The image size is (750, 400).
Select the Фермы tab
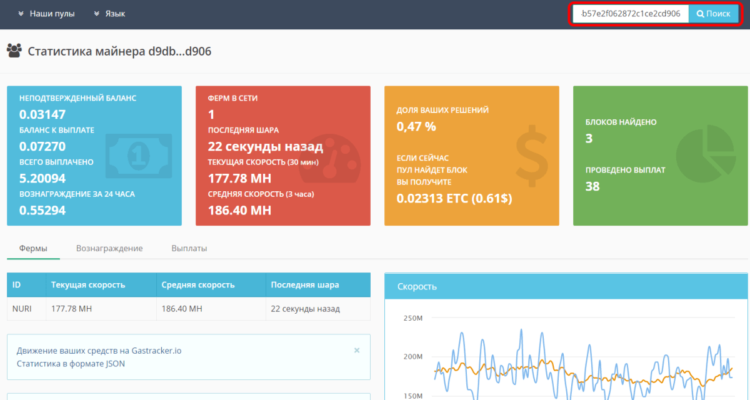[33, 248]
